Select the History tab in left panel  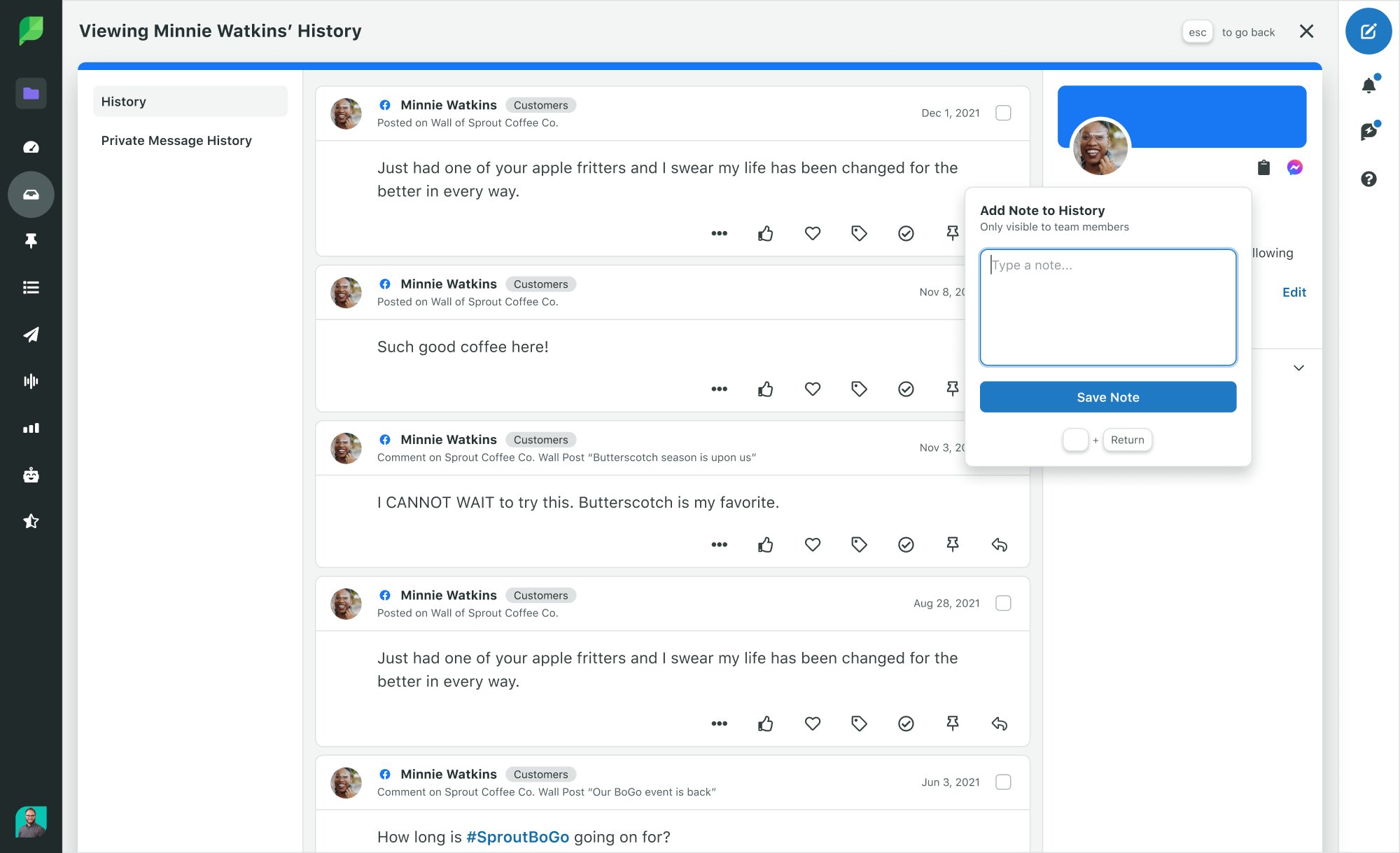tap(190, 101)
